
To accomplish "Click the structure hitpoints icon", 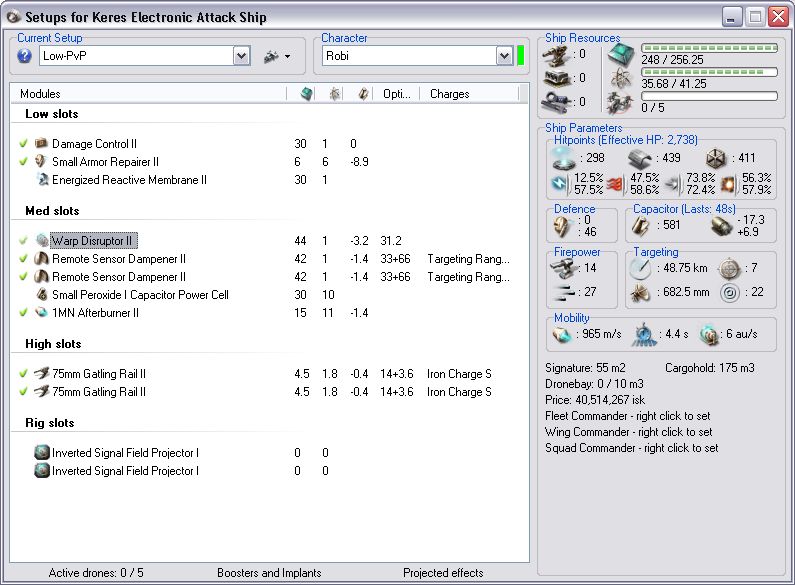I will [x=716, y=159].
